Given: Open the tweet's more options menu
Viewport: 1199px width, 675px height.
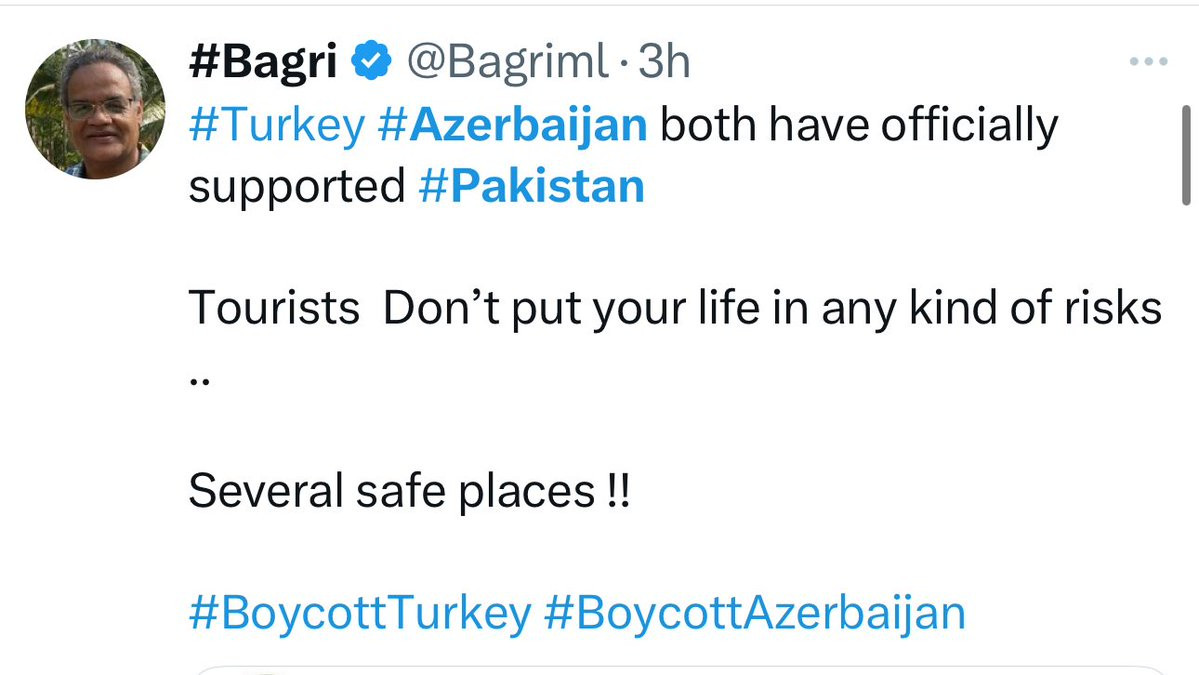Looking at the screenshot, I should tap(1148, 62).
